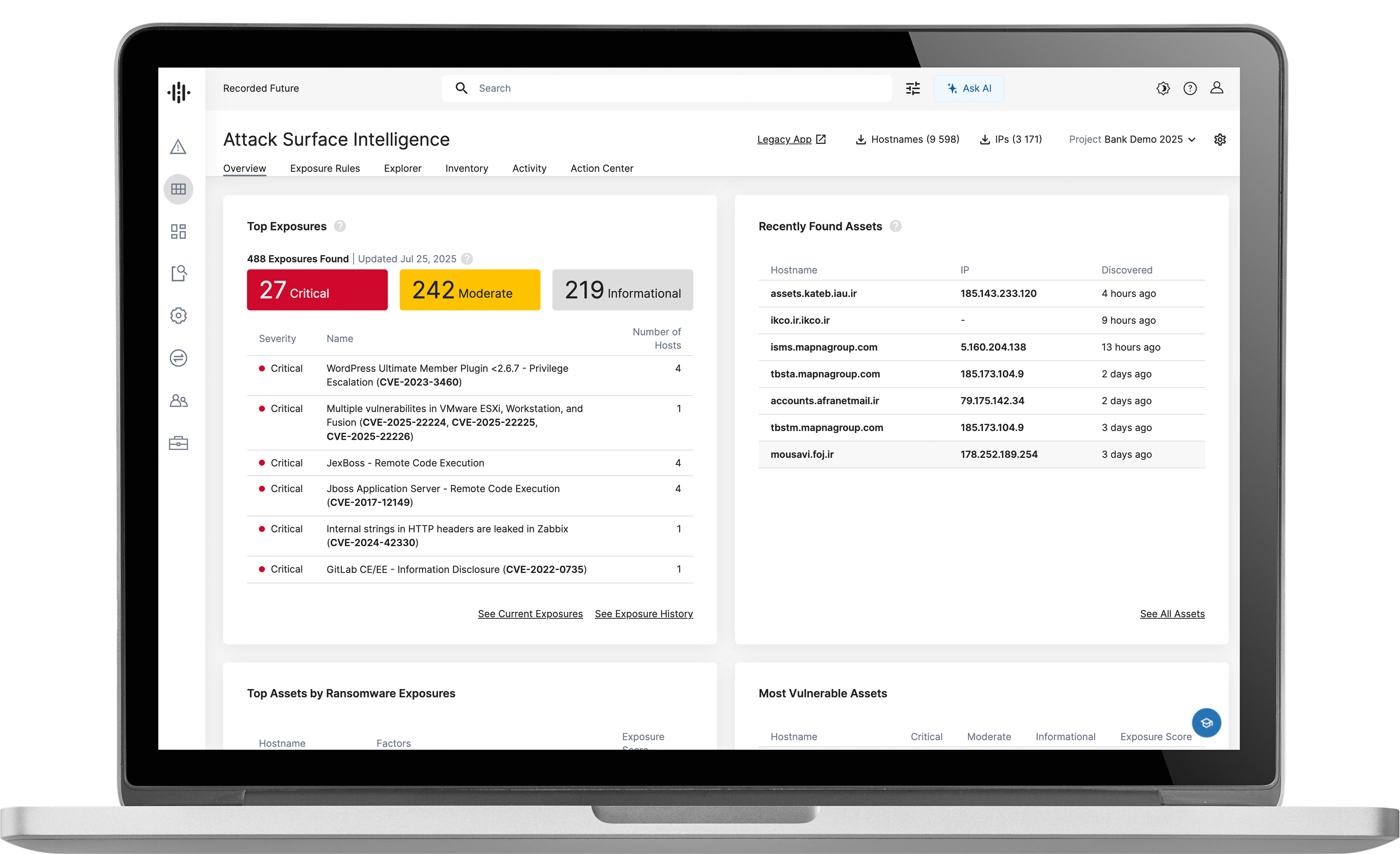Screen dimensions: 1400x854
Task: Click Factors header in Ransomware Exposures table
Action: 393,743
